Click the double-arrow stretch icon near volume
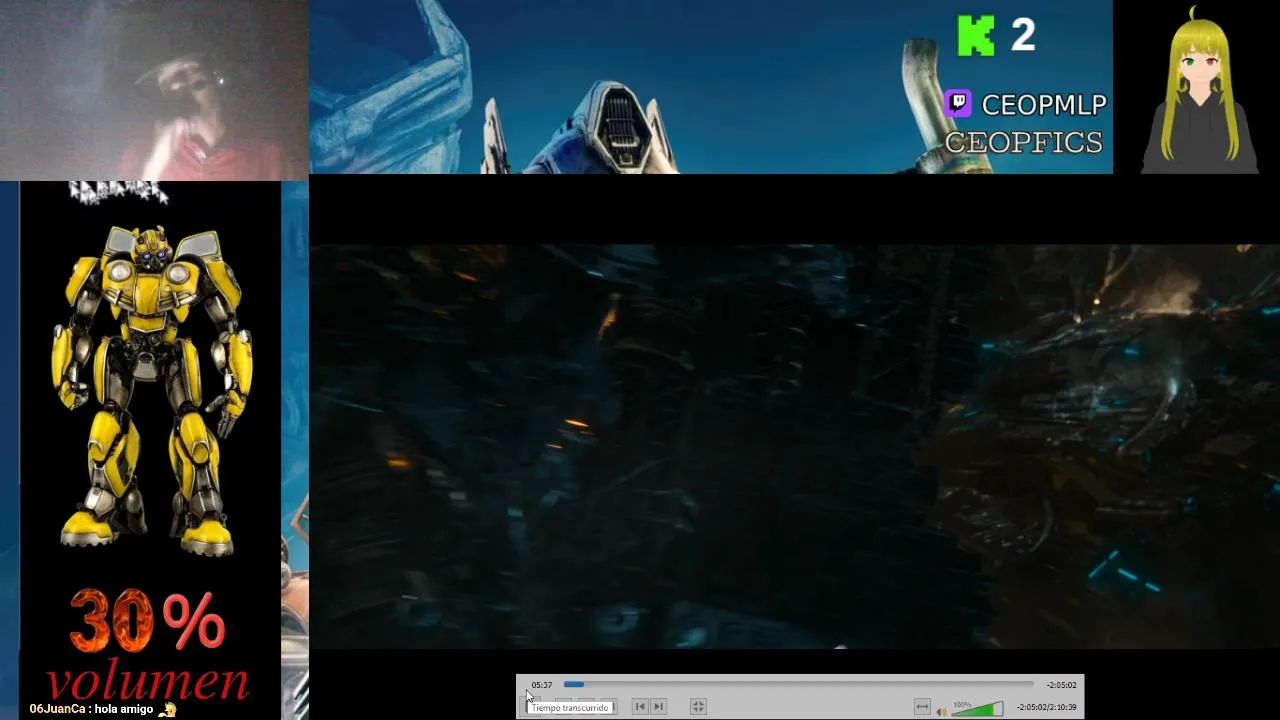This screenshot has height=720, width=1280. pyautogui.click(x=922, y=707)
